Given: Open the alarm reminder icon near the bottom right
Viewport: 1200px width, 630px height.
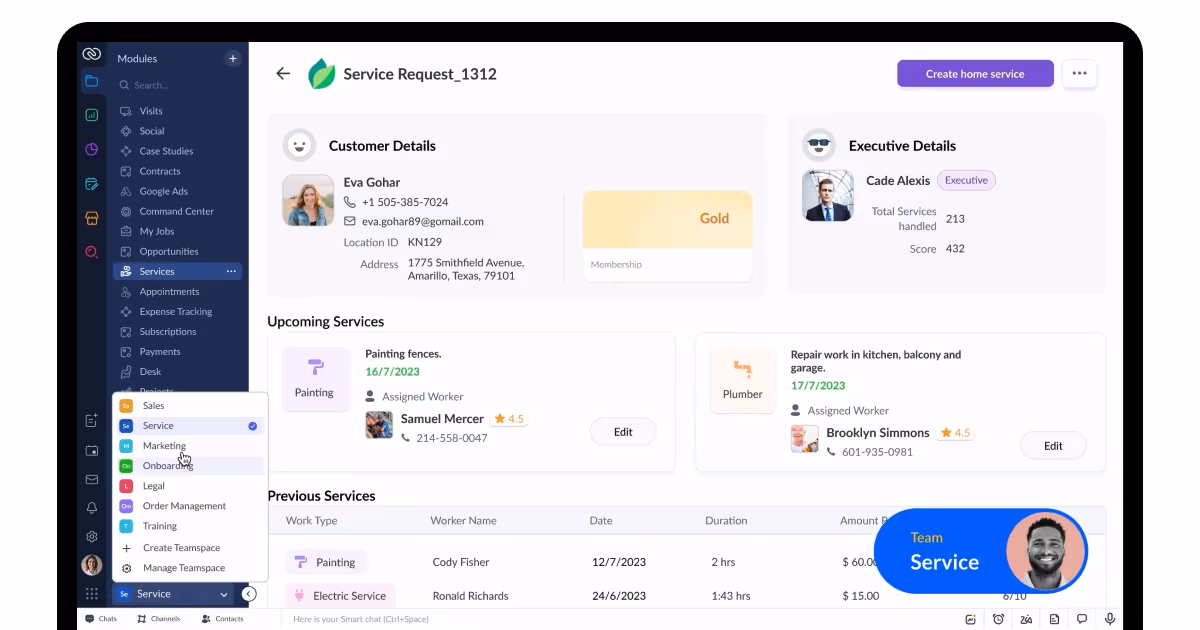Looking at the screenshot, I should (x=998, y=619).
